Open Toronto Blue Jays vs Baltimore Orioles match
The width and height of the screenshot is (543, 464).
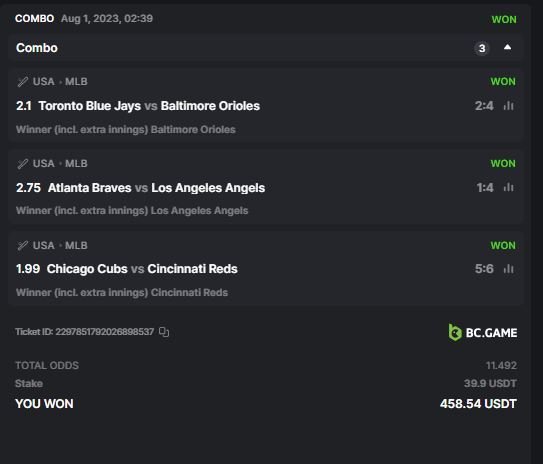(x=149, y=106)
